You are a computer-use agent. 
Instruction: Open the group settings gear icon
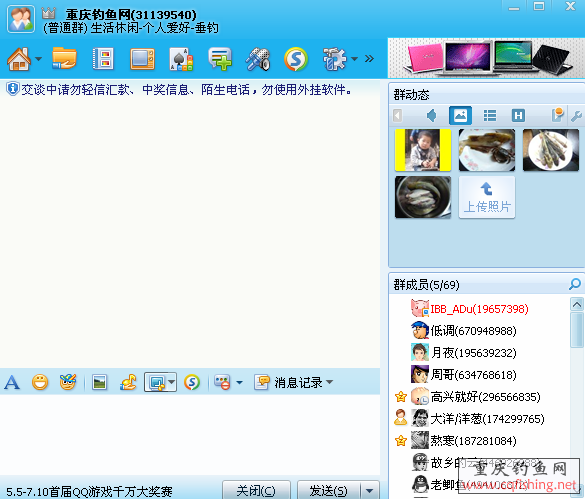coord(334,59)
